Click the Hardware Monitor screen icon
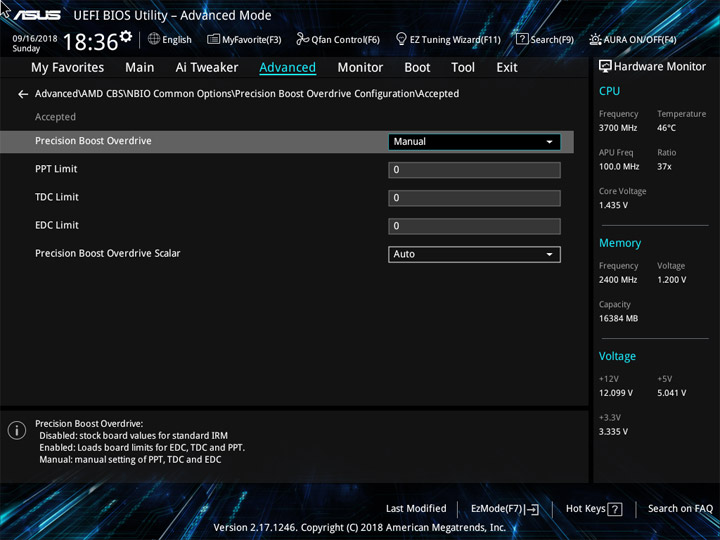The width and height of the screenshot is (720, 540). pos(605,67)
